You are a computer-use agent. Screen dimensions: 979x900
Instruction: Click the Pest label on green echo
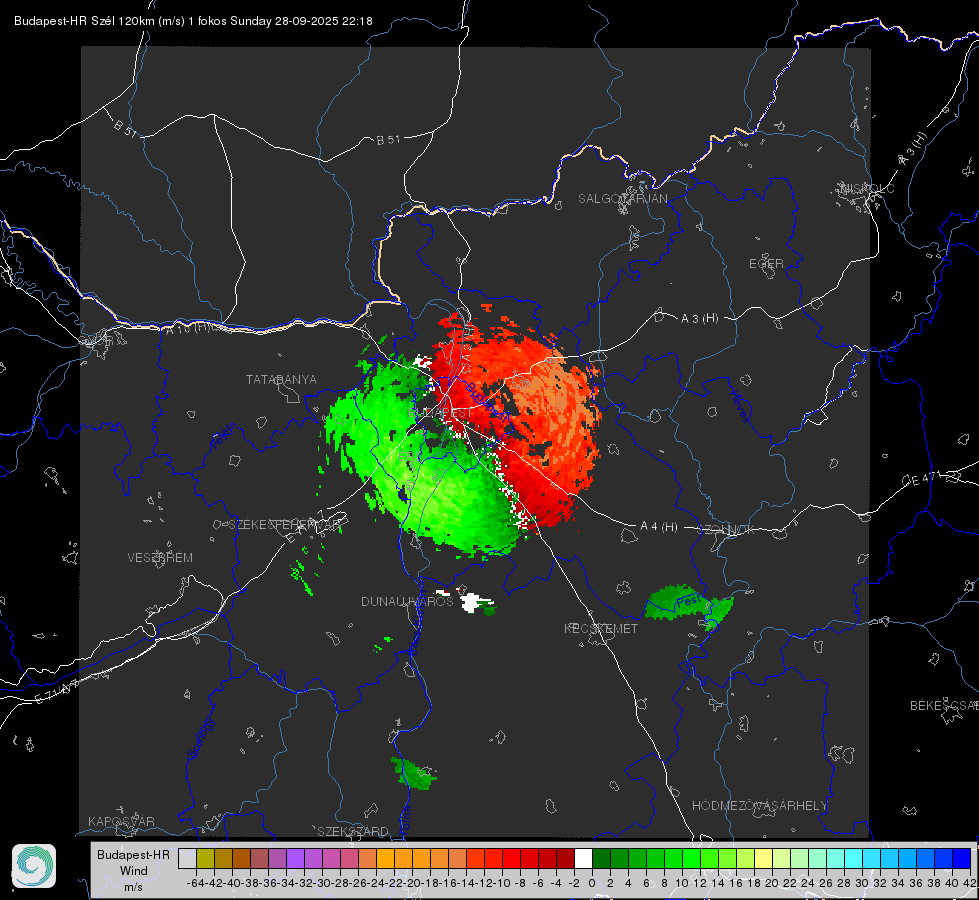tap(689, 601)
